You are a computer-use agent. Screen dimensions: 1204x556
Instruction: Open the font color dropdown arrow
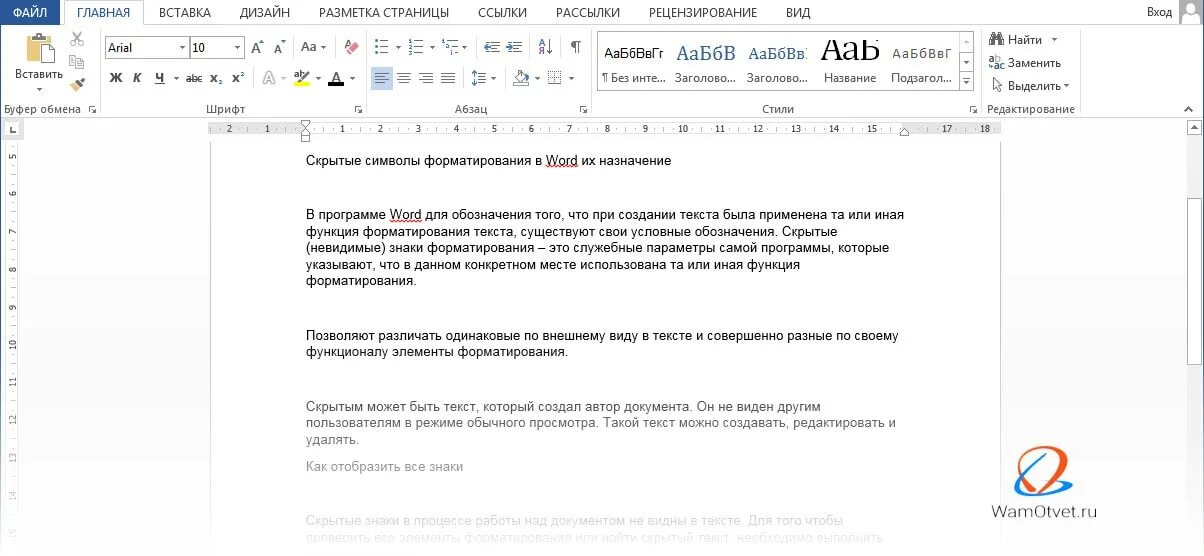pos(353,78)
